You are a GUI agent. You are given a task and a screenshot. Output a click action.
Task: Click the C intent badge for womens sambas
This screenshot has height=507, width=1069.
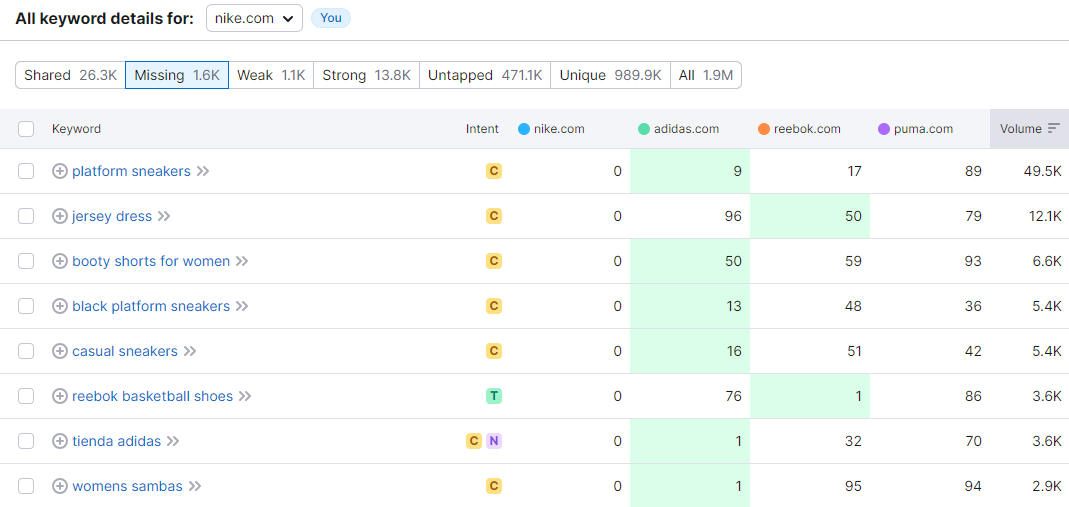coord(494,486)
